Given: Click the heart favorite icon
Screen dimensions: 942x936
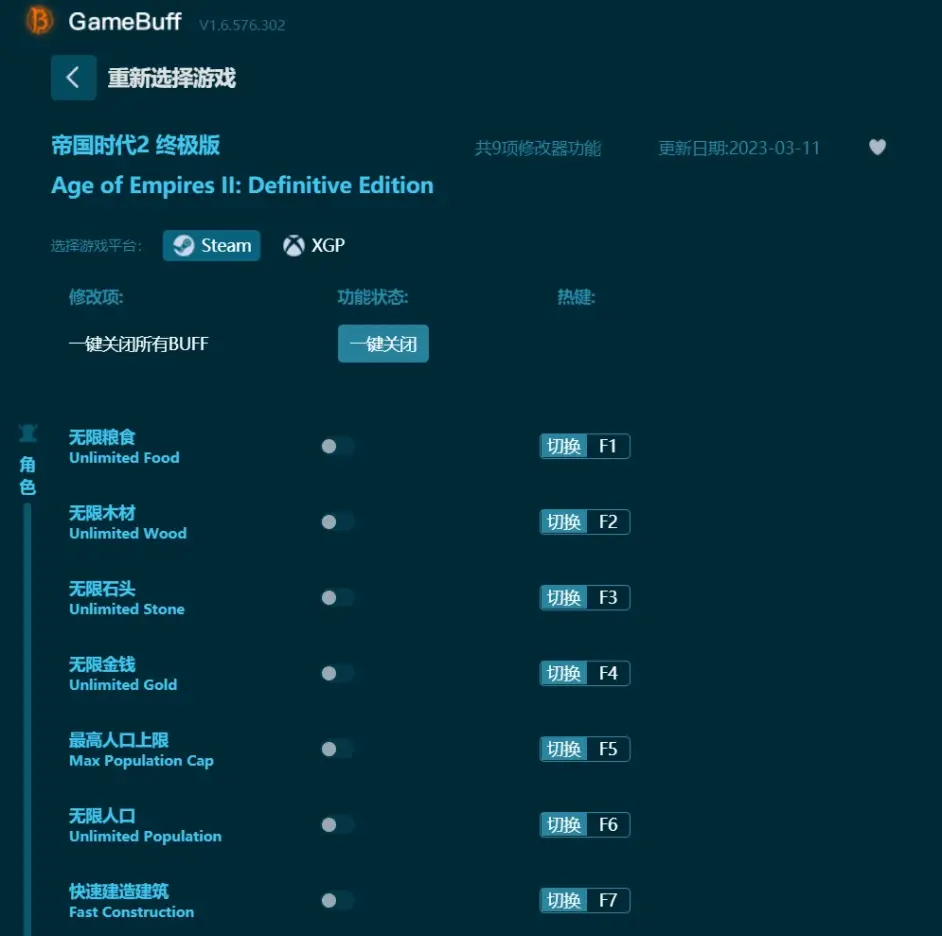Looking at the screenshot, I should (877, 147).
